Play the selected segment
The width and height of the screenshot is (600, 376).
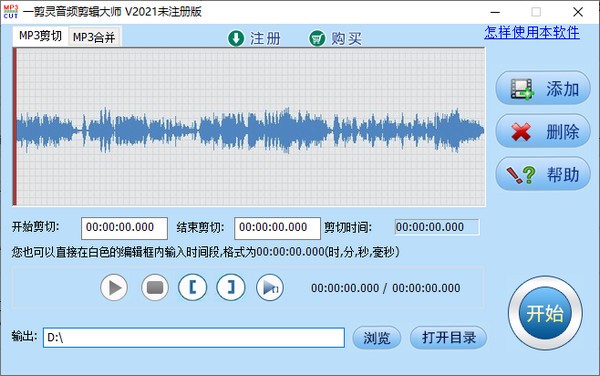pyautogui.click(x=270, y=287)
